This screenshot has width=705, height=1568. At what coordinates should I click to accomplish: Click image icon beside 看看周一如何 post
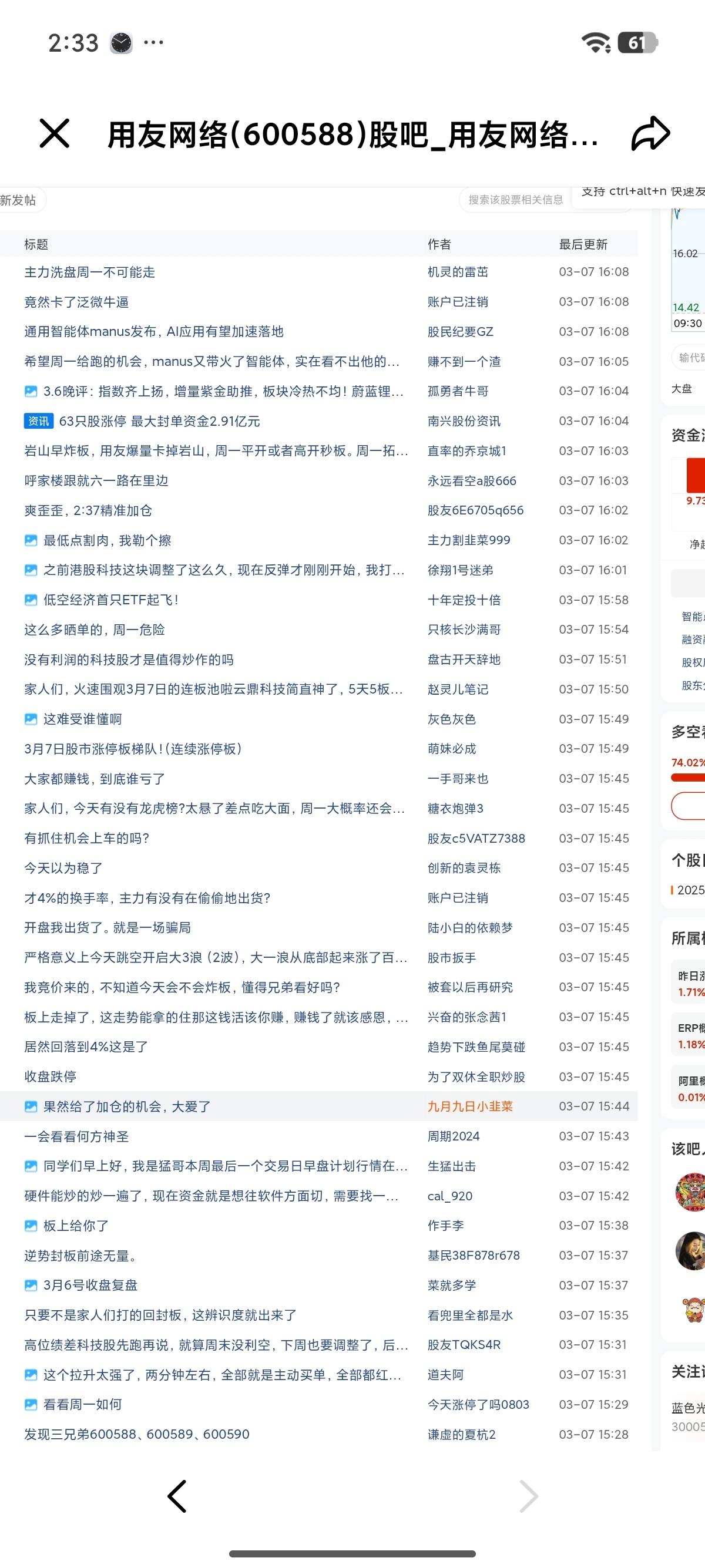[31, 1405]
